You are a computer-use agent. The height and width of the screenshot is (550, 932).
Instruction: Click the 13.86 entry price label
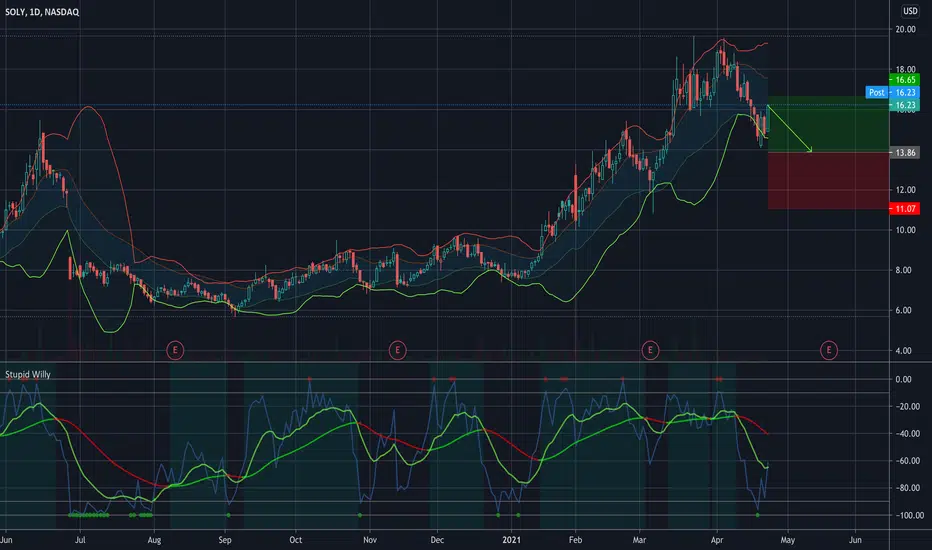point(904,153)
